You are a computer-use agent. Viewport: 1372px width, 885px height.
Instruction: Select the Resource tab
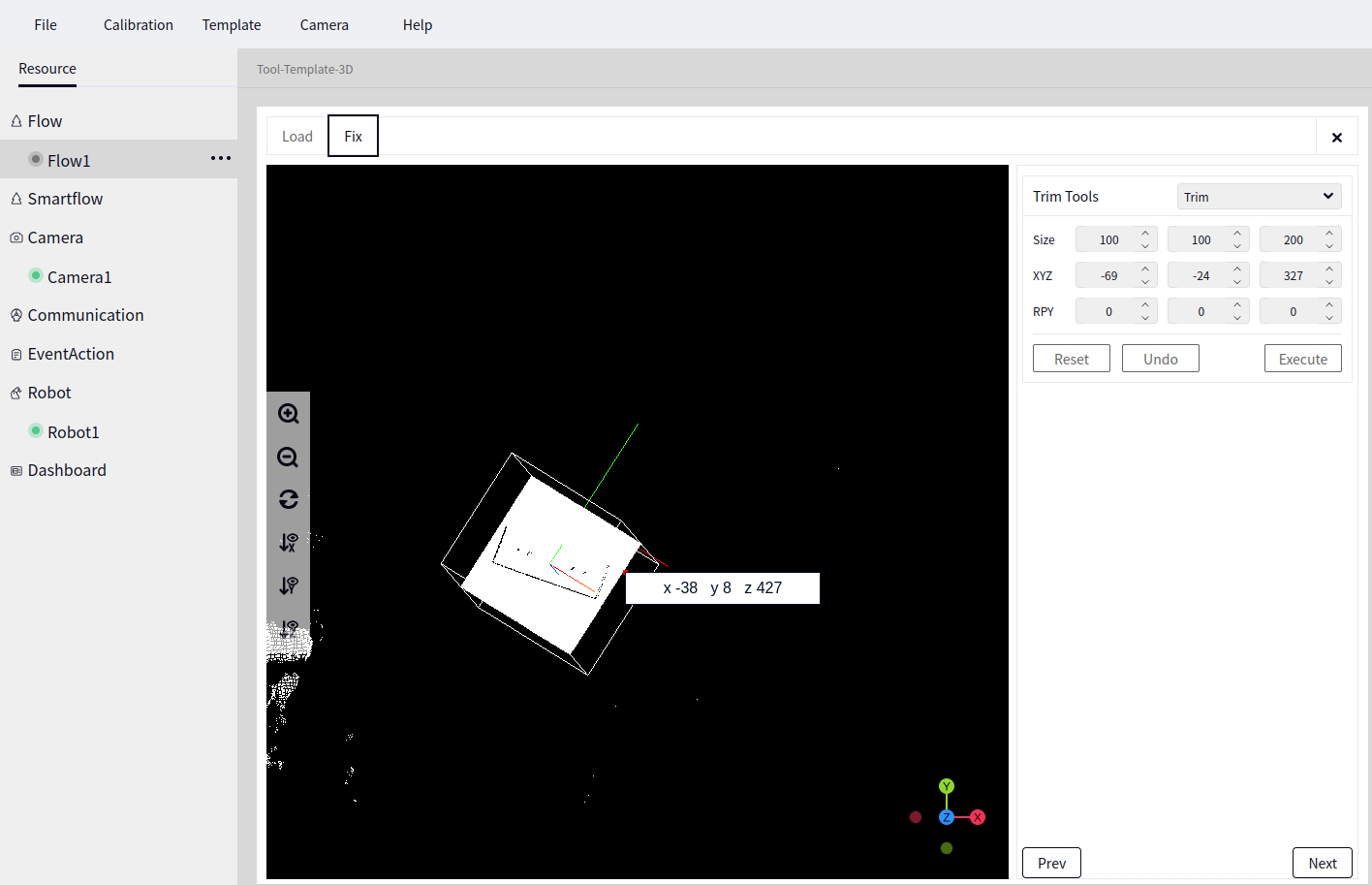point(47,69)
